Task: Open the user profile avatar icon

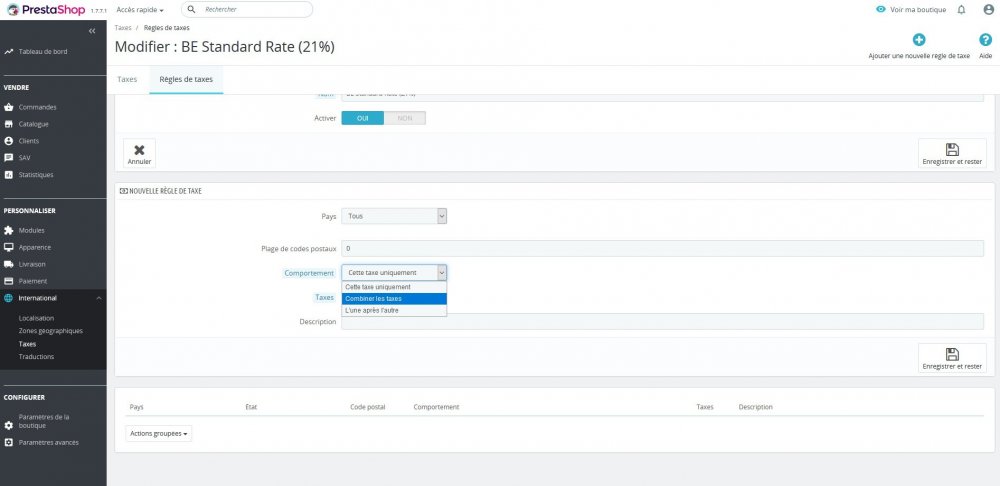Action: point(989,10)
